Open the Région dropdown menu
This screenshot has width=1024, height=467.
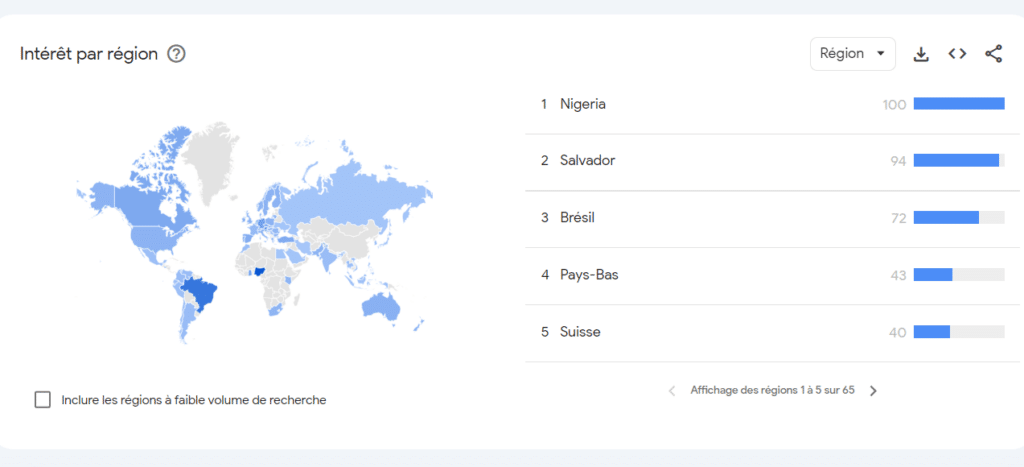(x=852, y=54)
